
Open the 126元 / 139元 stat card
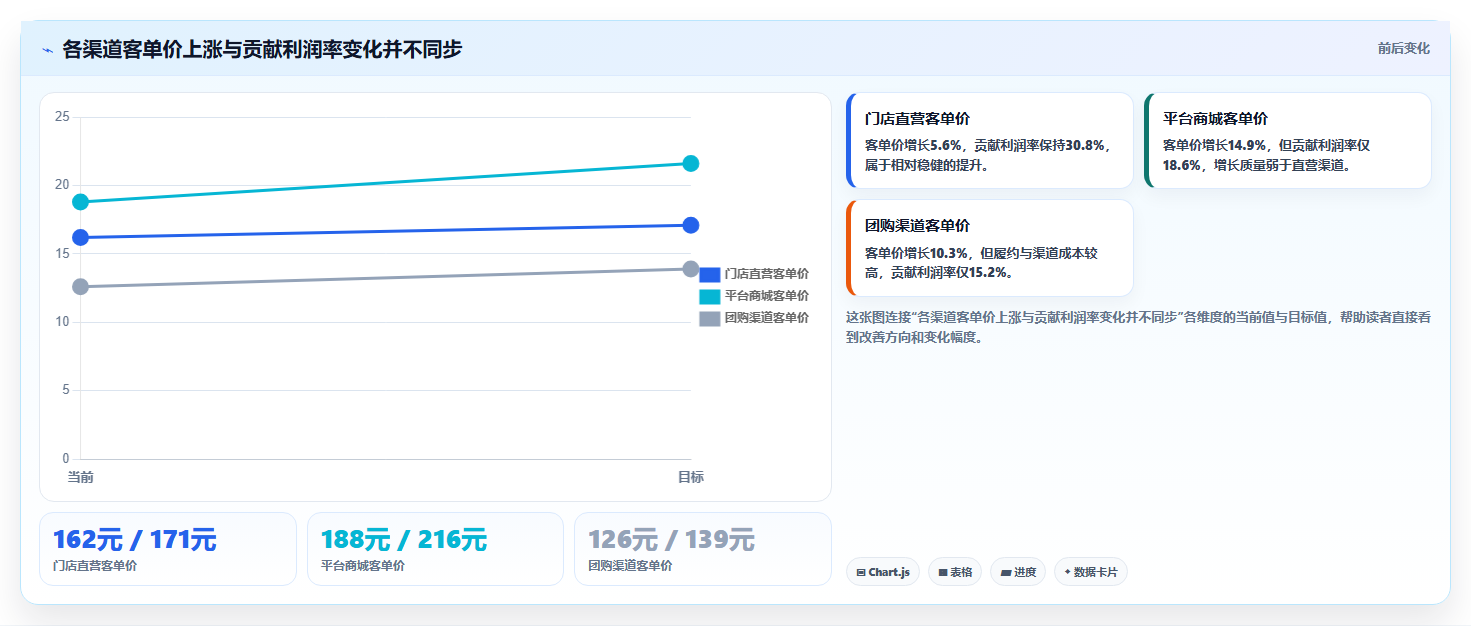point(703,549)
